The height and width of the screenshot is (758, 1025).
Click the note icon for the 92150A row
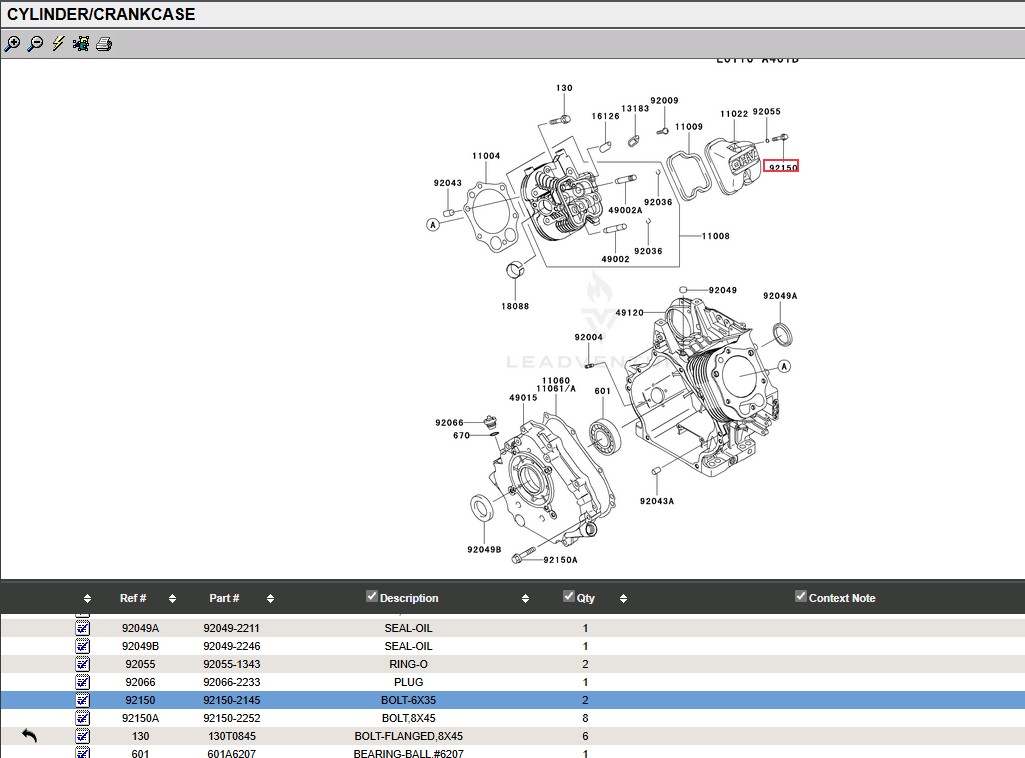click(x=83, y=718)
